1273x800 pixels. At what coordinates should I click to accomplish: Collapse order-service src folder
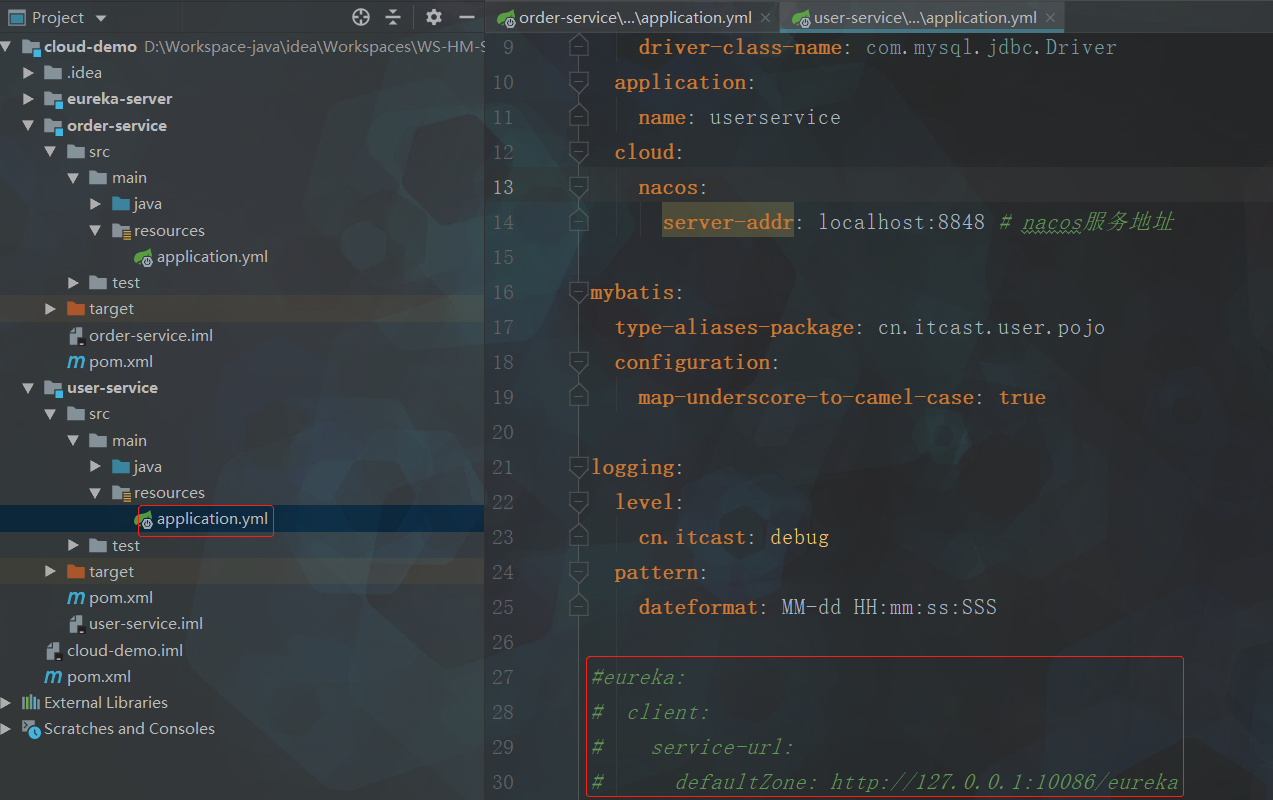(x=50, y=152)
